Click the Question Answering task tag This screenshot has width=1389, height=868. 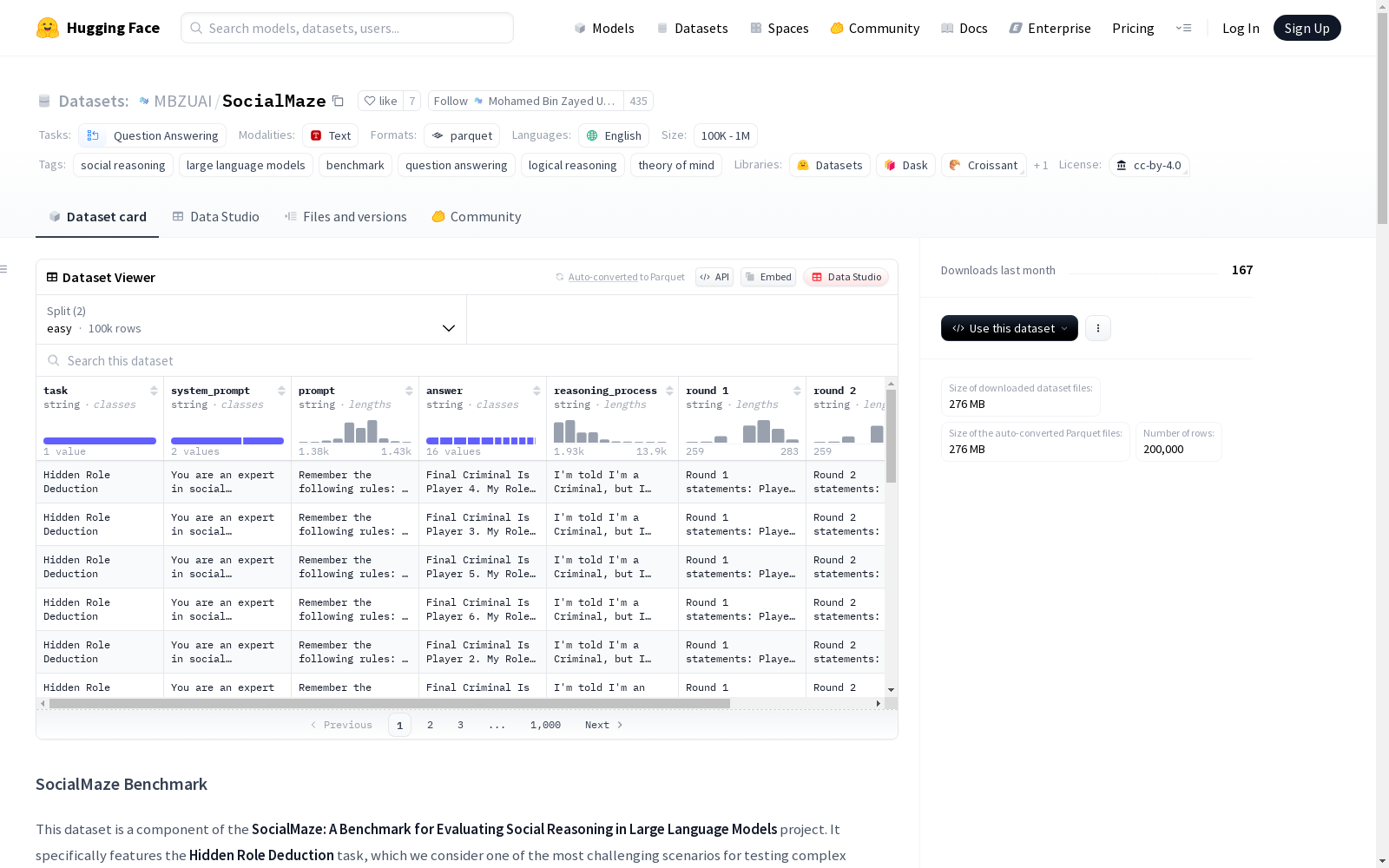(153, 135)
